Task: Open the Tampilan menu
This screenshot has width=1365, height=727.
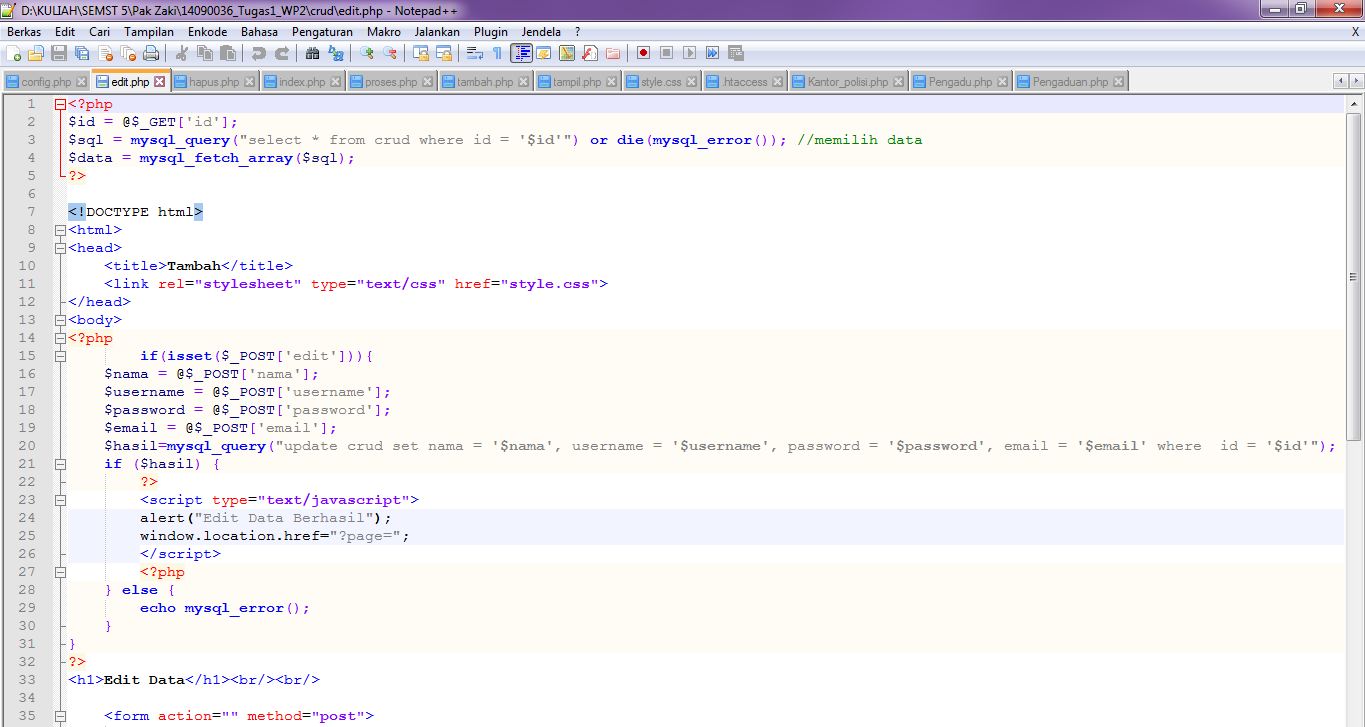Action: (149, 32)
